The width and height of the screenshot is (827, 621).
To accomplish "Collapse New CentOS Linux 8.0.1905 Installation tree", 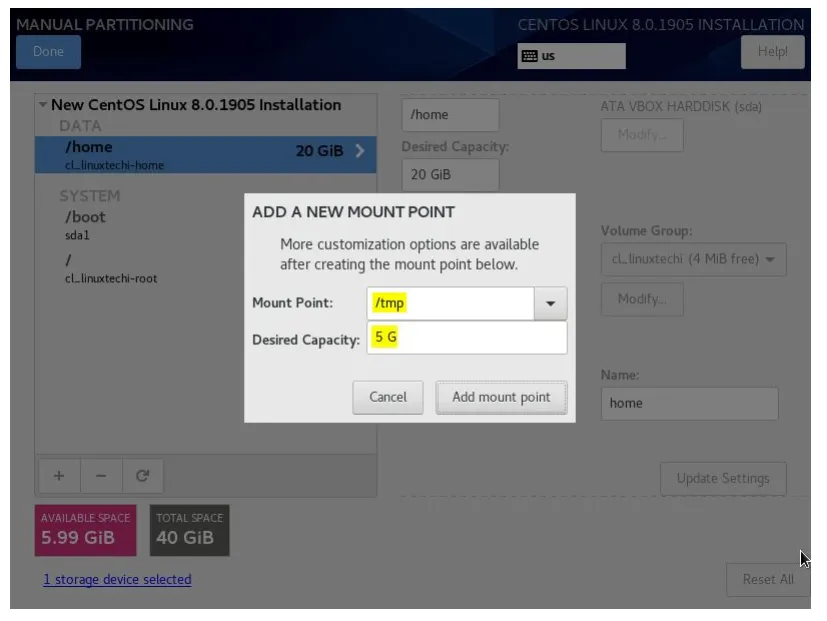I will [x=43, y=104].
